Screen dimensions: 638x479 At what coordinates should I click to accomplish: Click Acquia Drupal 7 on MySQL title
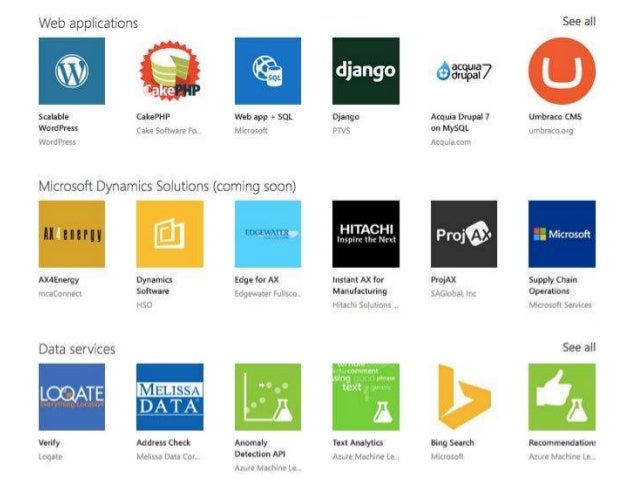(x=460, y=122)
